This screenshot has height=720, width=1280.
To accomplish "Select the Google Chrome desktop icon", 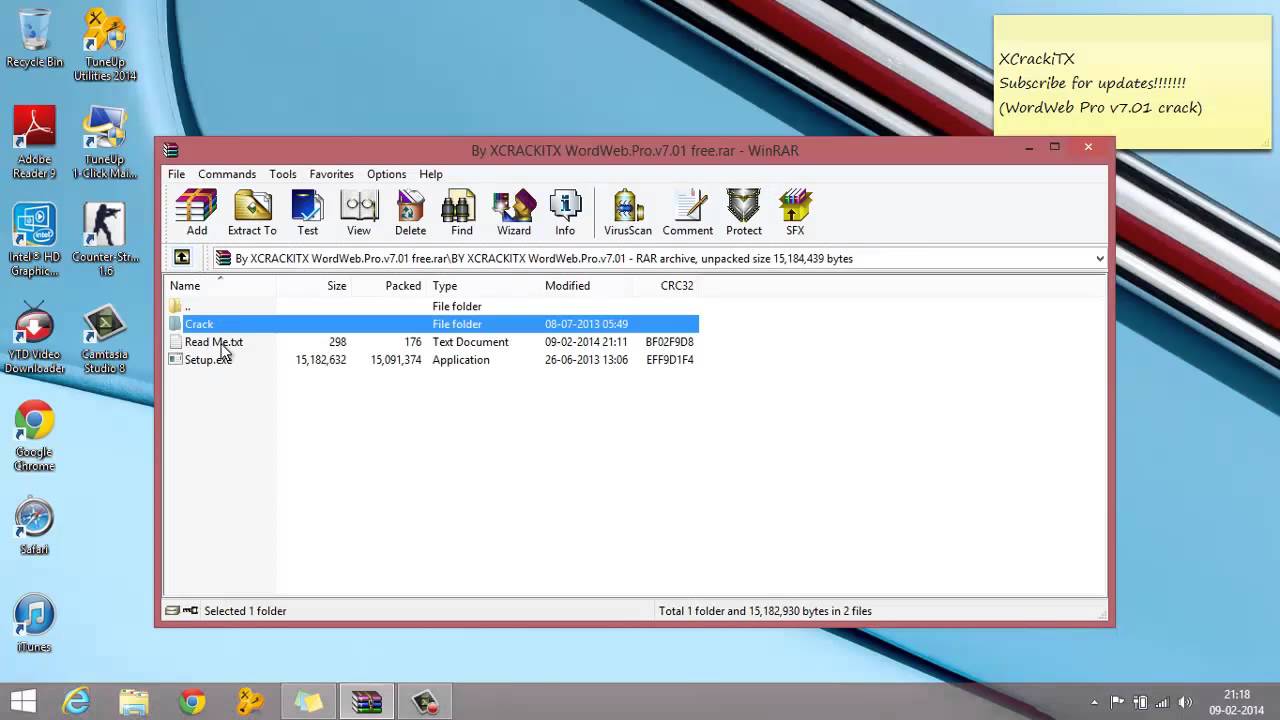I will click(35, 436).
